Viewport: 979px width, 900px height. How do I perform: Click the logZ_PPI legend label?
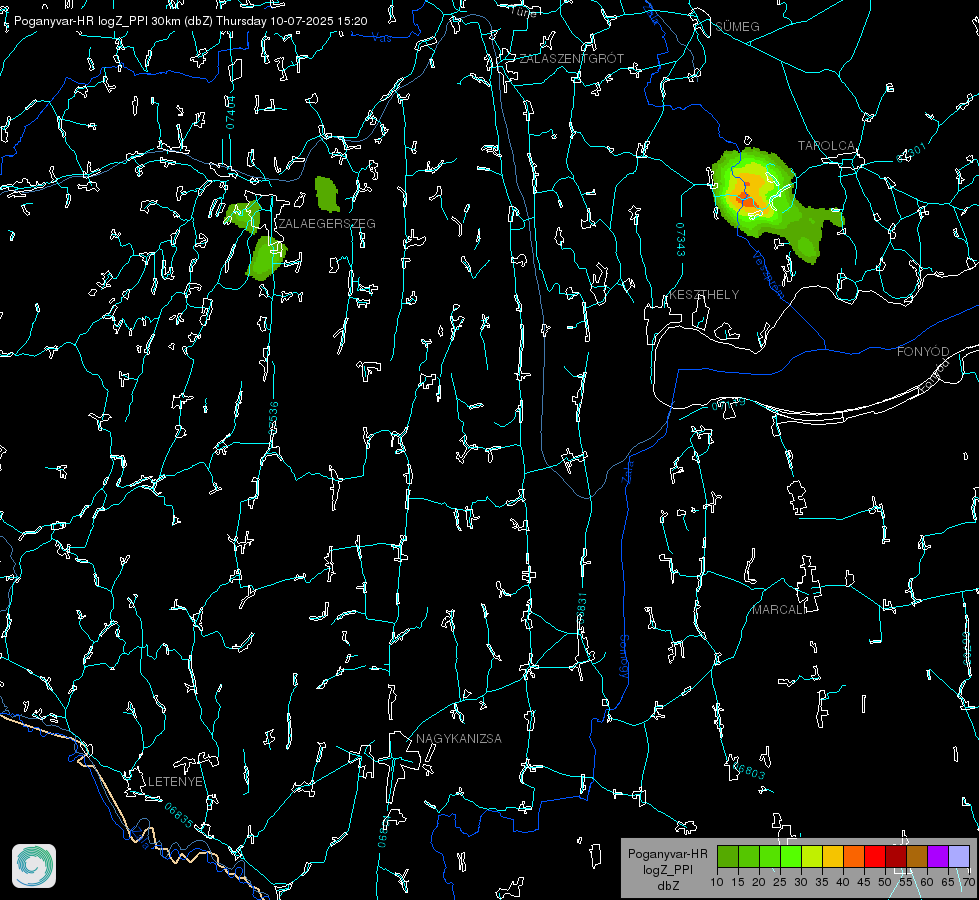coord(668,869)
